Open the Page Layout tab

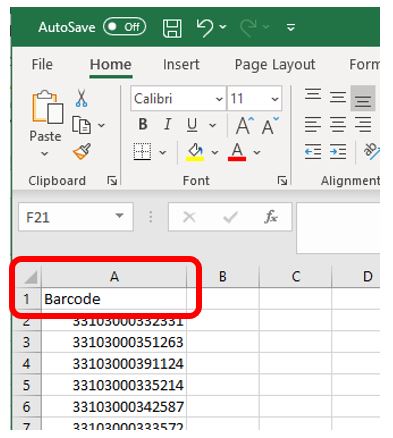tap(275, 64)
